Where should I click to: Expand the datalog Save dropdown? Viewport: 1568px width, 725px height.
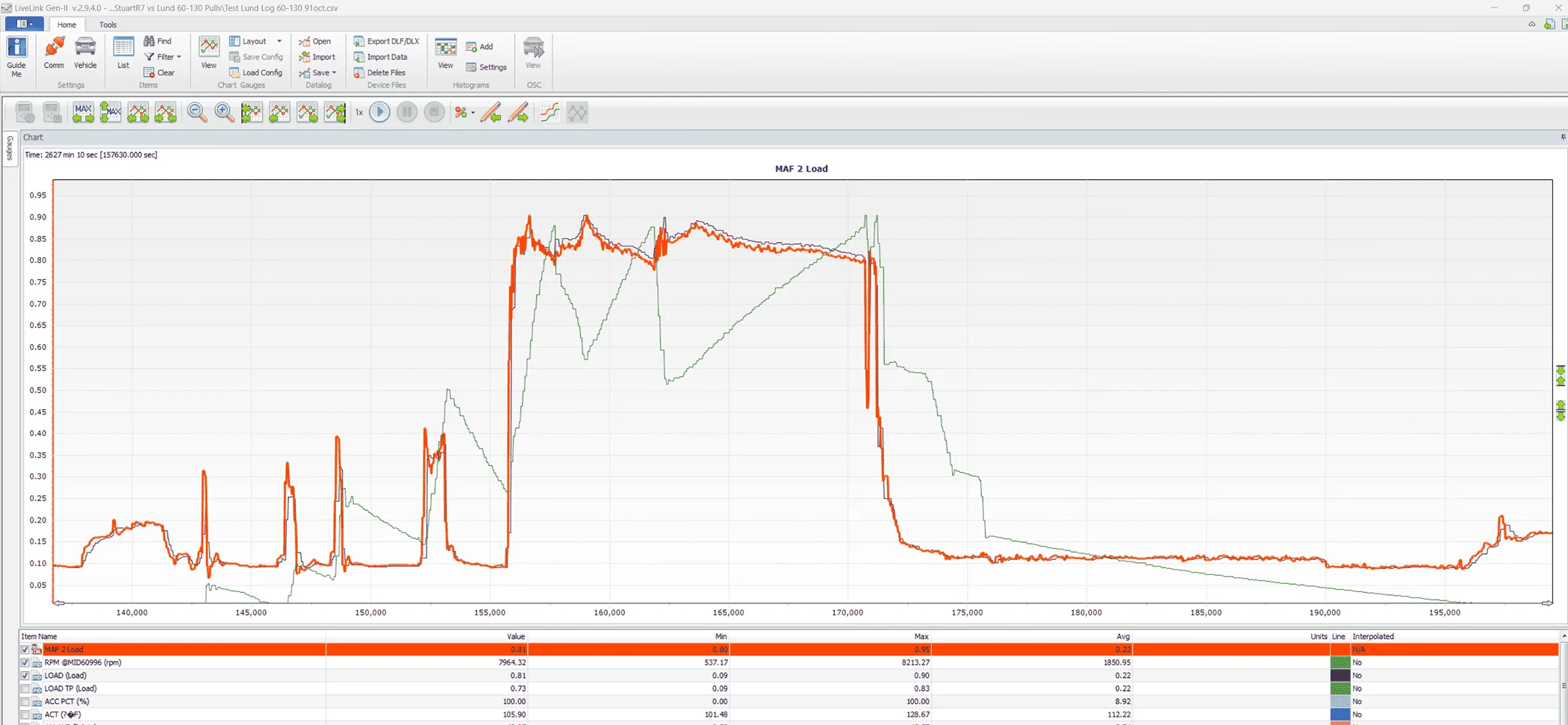coord(335,72)
